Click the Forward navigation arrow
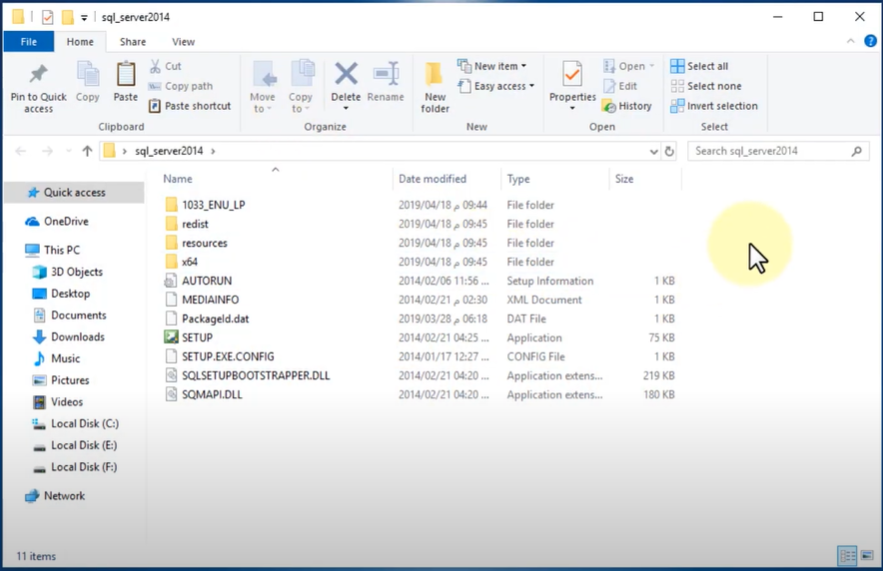 click(47, 151)
